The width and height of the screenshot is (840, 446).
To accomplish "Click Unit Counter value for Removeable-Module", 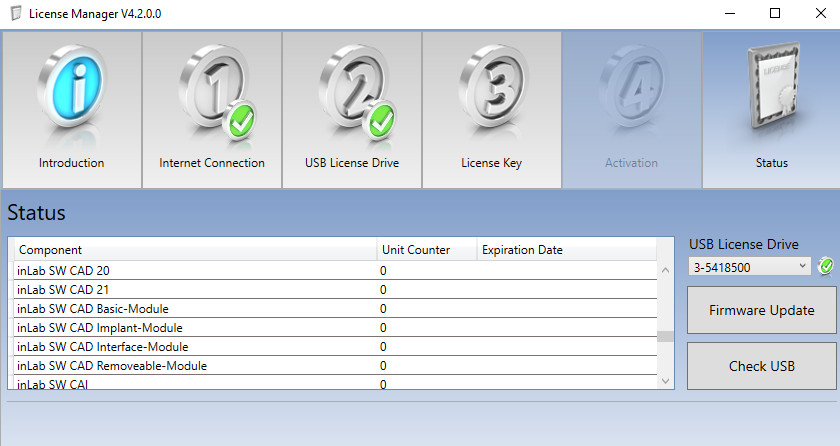I will point(383,366).
